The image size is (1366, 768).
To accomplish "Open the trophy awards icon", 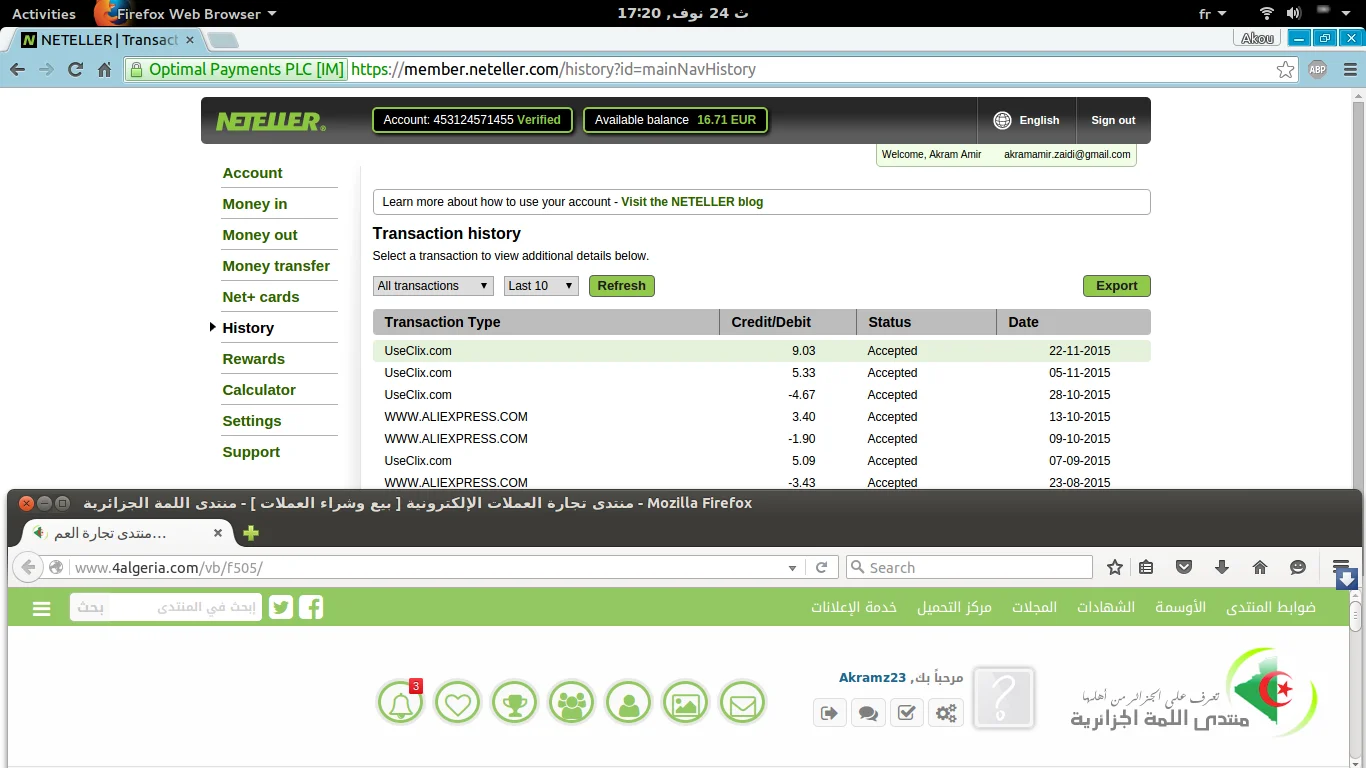I will [515, 703].
